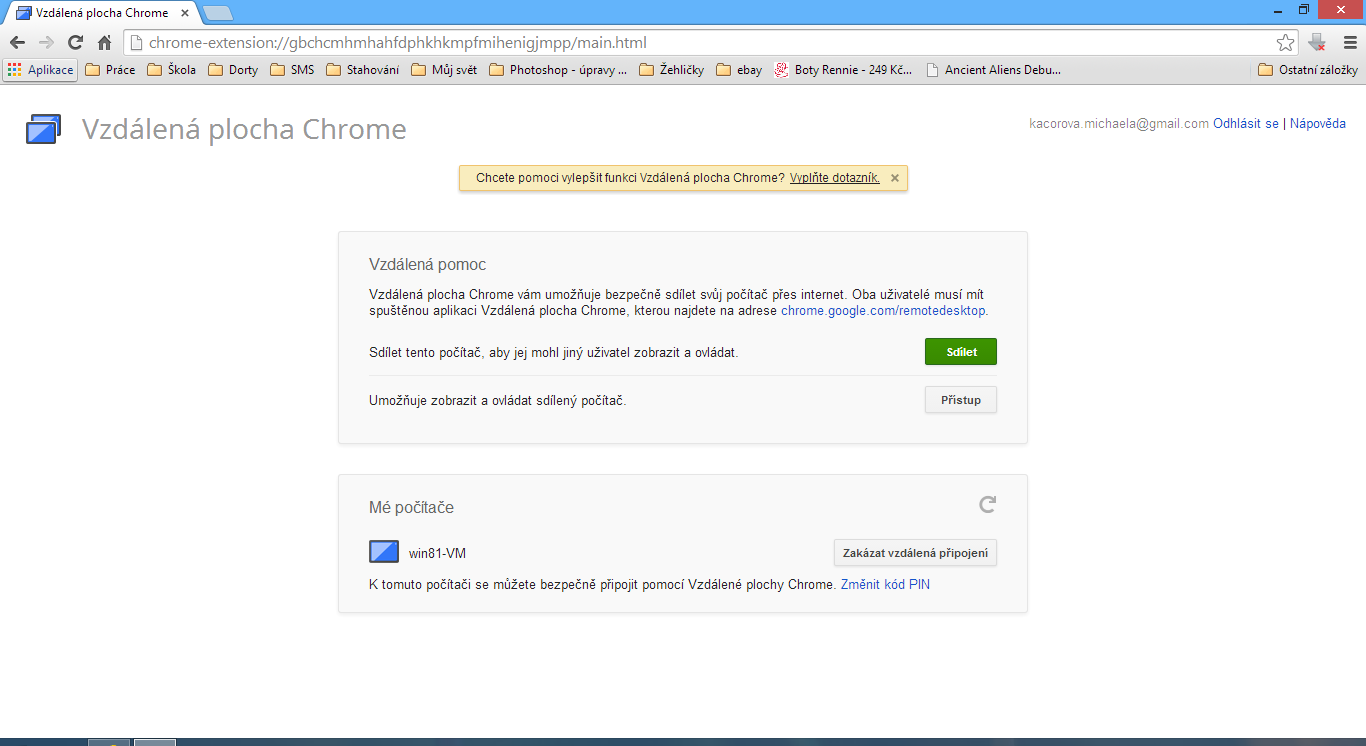
Task: Open Chrome menu via the hamburger icon
Action: point(1349,42)
